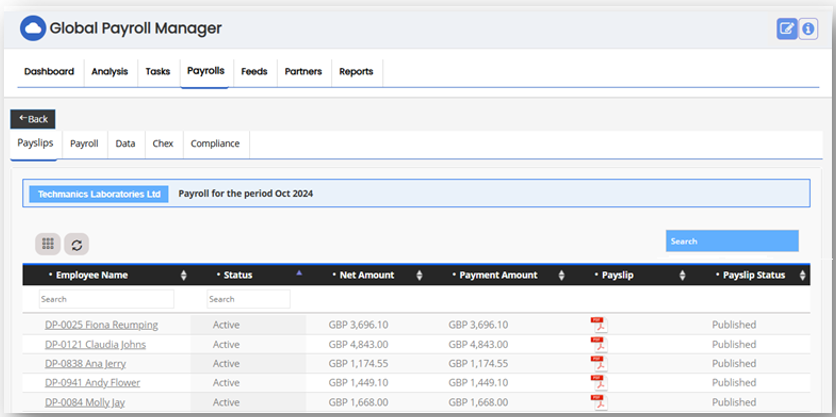Select net amount GBP 1,449.10
This screenshot has height=417, width=836.
coord(358,383)
